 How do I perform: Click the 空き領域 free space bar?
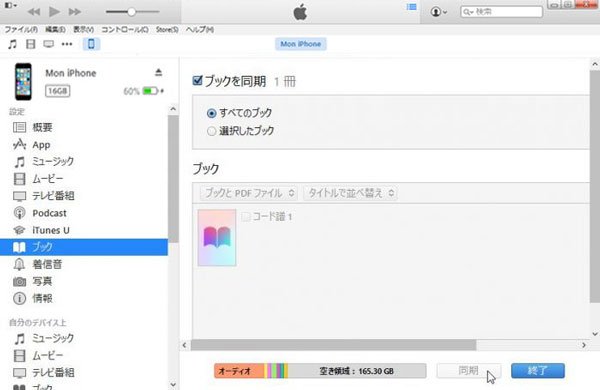pos(357,371)
